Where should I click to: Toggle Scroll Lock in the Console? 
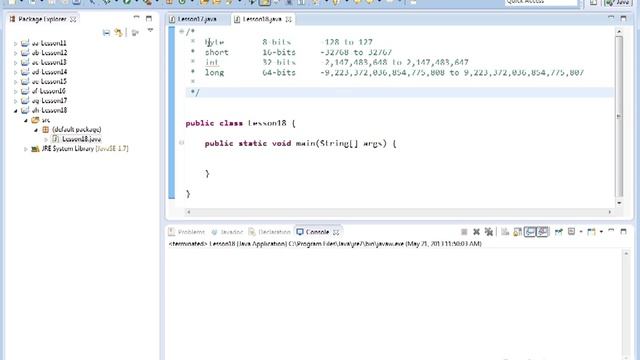517,232
